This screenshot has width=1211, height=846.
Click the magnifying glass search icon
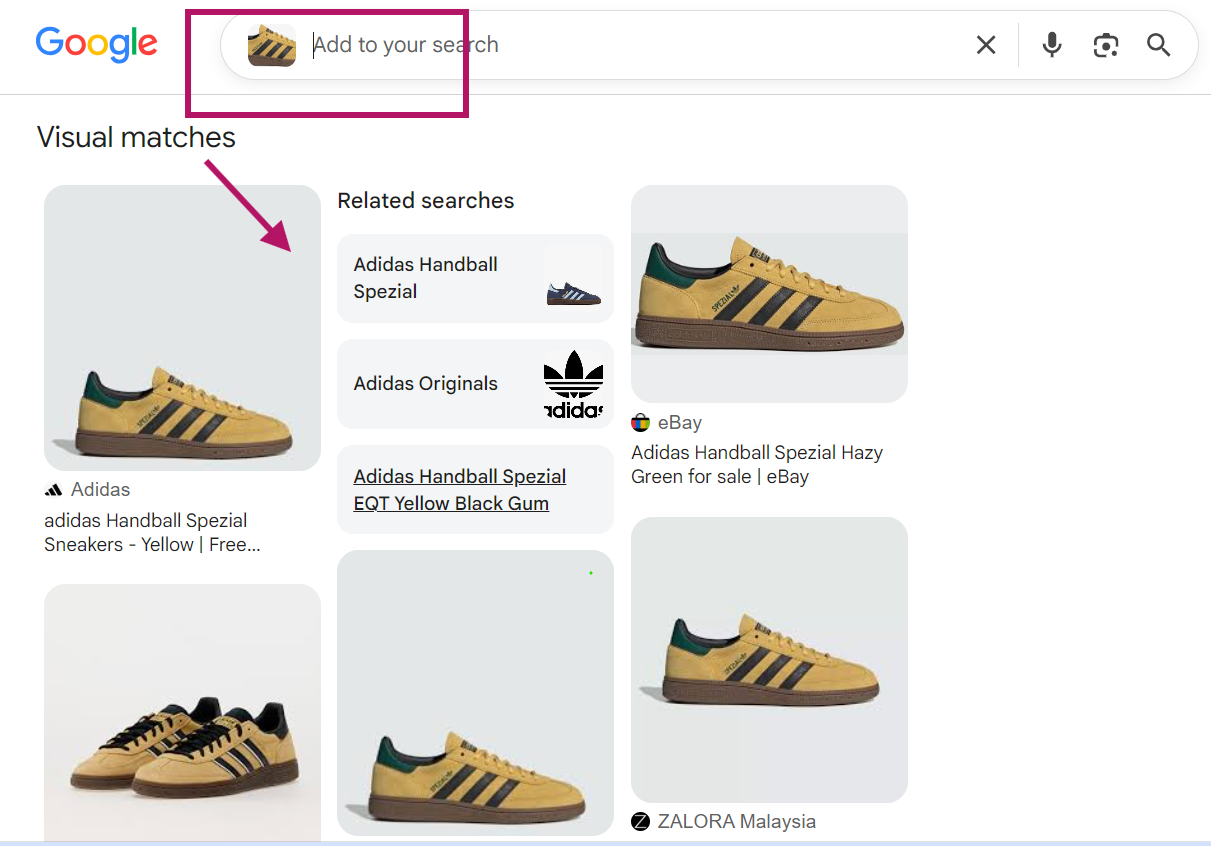tap(1159, 45)
